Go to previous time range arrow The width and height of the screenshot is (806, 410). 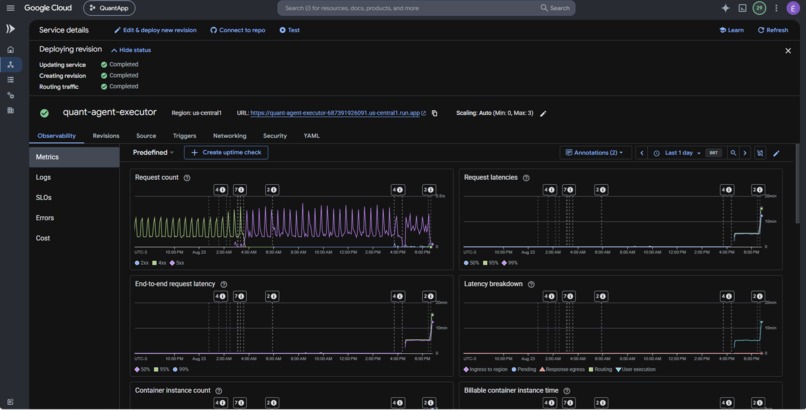[x=642, y=153]
